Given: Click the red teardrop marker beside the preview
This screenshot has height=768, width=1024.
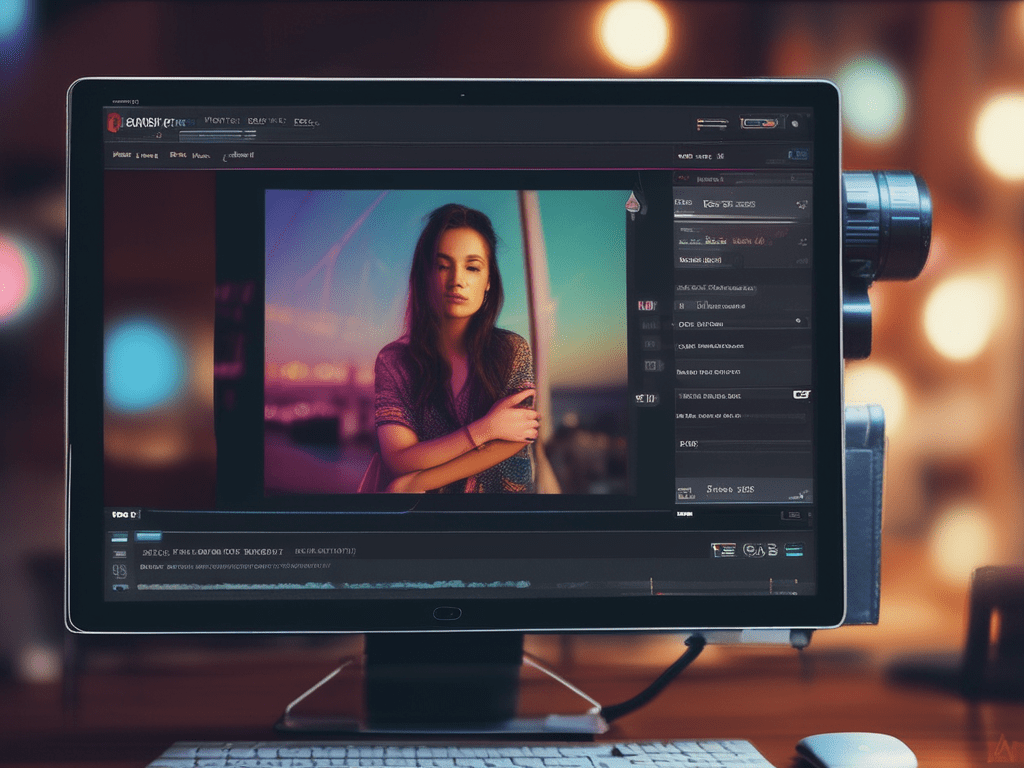Looking at the screenshot, I should pyautogui.click(x=631, y=202).
